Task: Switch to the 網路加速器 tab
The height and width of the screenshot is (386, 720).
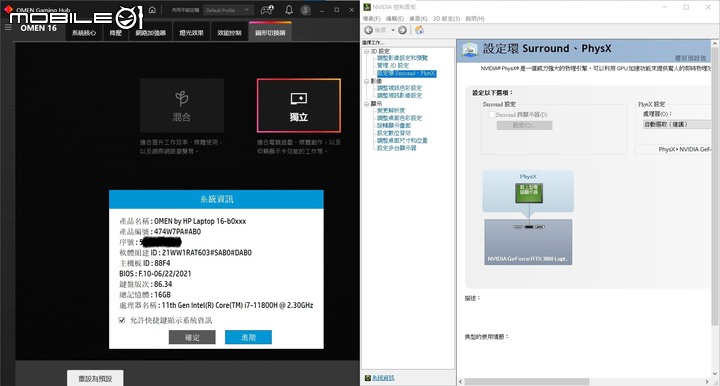Action: click(151, 33)
